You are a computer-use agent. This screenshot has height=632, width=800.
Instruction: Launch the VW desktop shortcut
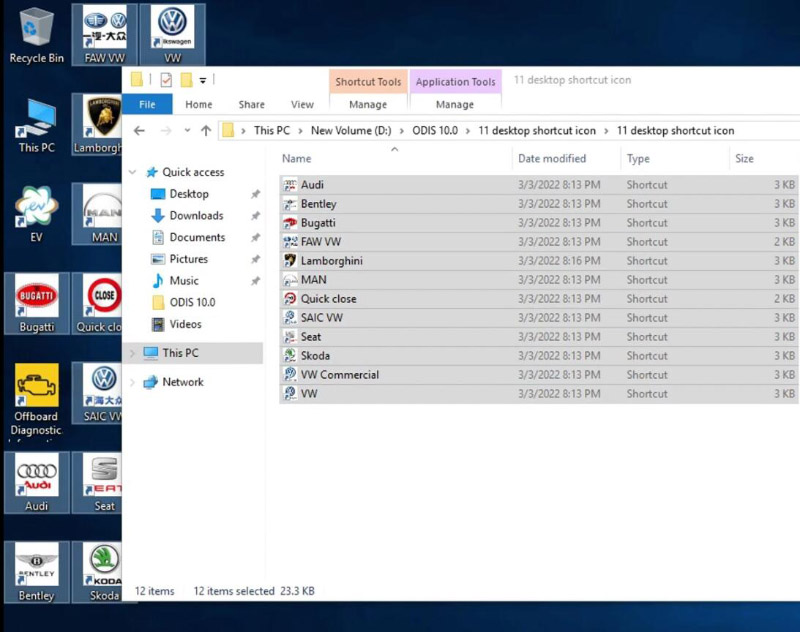coord(172,35)
